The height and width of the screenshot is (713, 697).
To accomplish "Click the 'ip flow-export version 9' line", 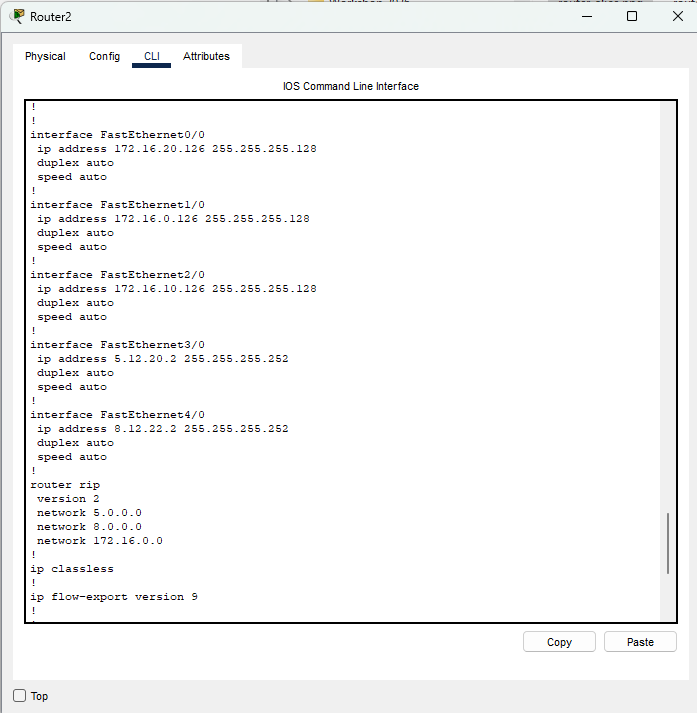I will pos(114,597).
